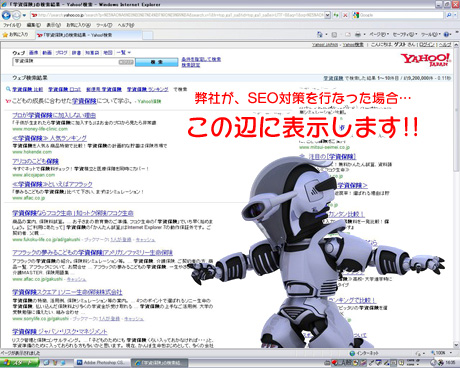Open the feeds icon in the command bar

[334, 34]
